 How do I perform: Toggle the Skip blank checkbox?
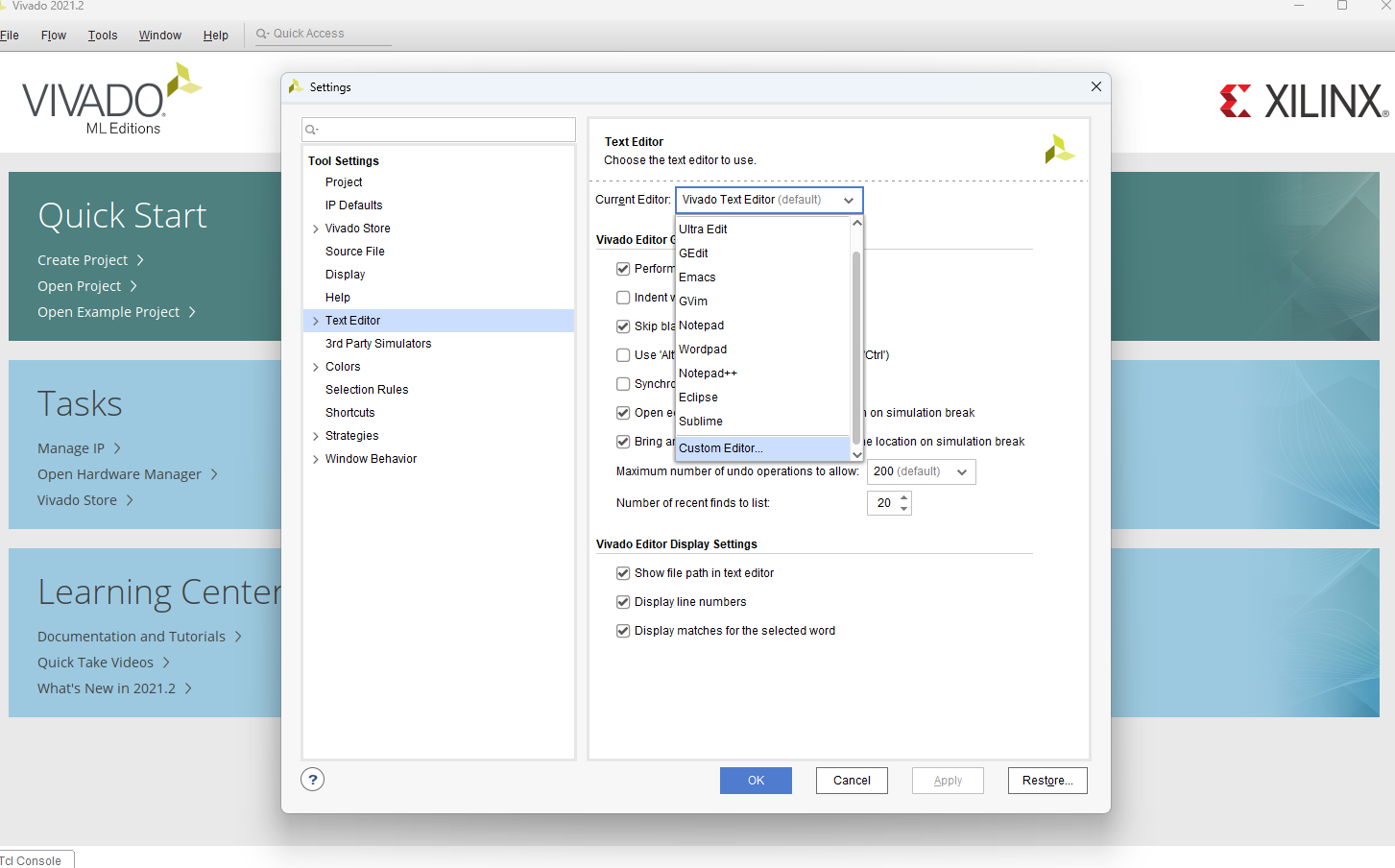(623, 326)
